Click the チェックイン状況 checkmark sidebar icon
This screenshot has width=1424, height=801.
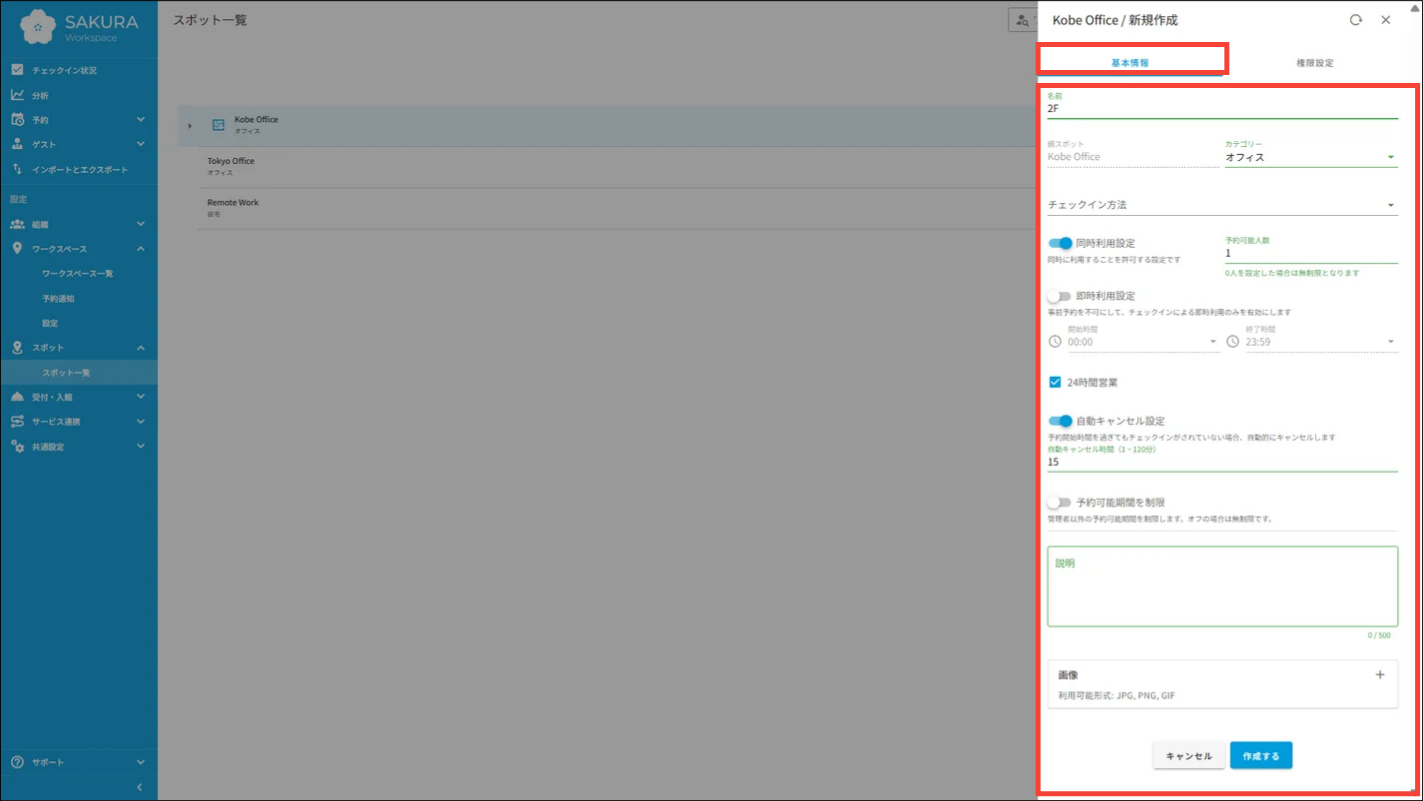(x=17, y=70)
